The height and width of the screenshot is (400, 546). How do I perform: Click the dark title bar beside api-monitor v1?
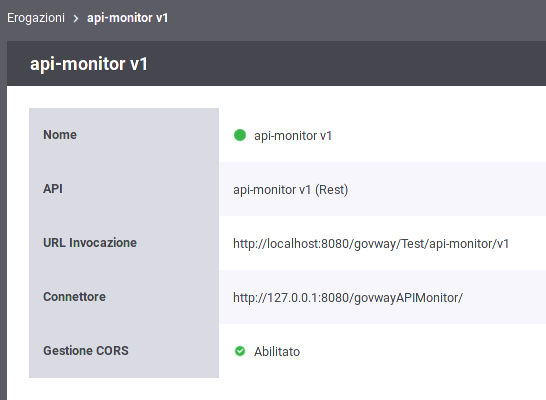coord(348,63)
